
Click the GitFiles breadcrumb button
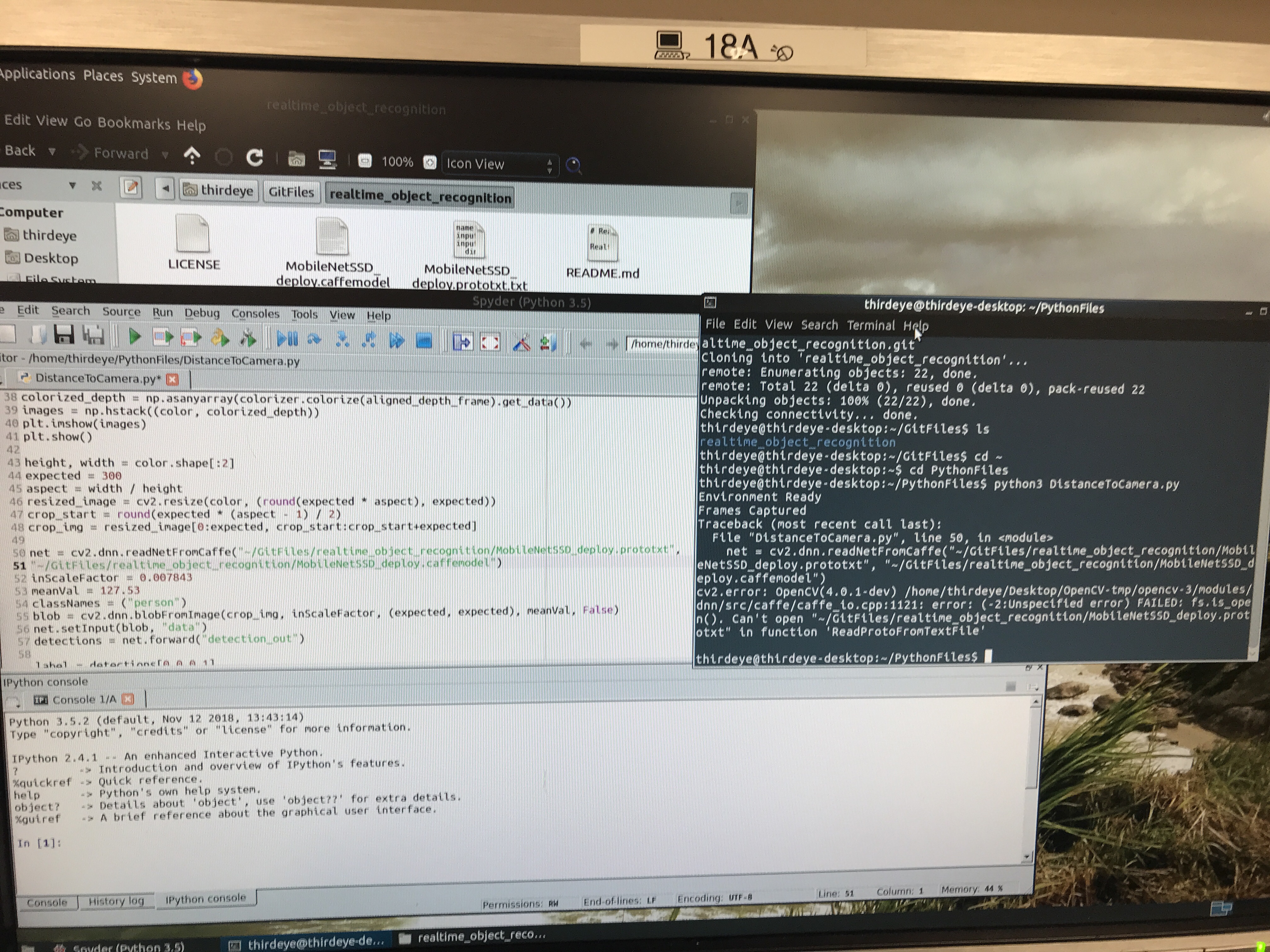click(291, 192)
